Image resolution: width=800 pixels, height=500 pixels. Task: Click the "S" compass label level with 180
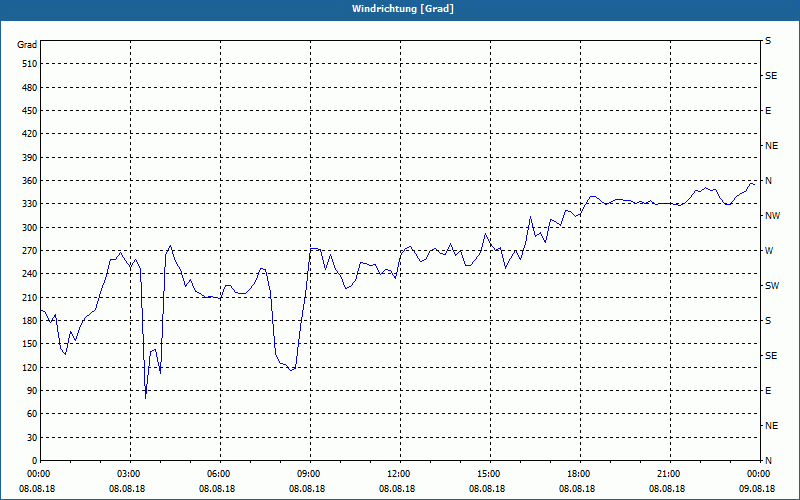tap(768, 321)
